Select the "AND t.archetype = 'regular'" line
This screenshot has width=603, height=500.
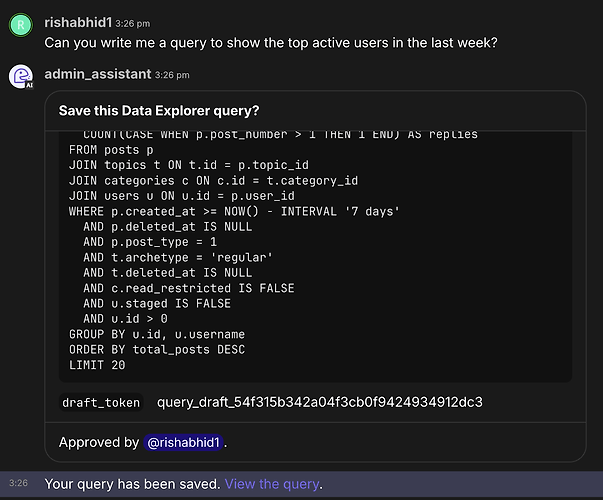pyautogui.click(x=178, y=258)
